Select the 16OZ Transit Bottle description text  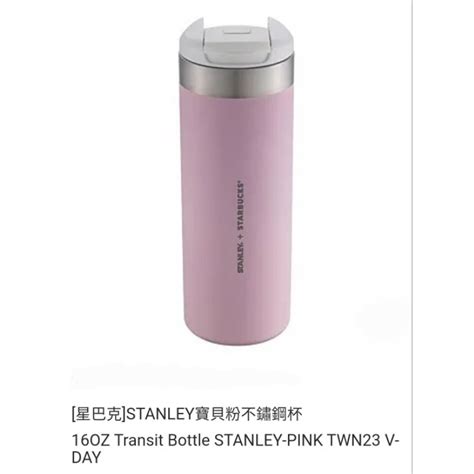click(235, 449)
